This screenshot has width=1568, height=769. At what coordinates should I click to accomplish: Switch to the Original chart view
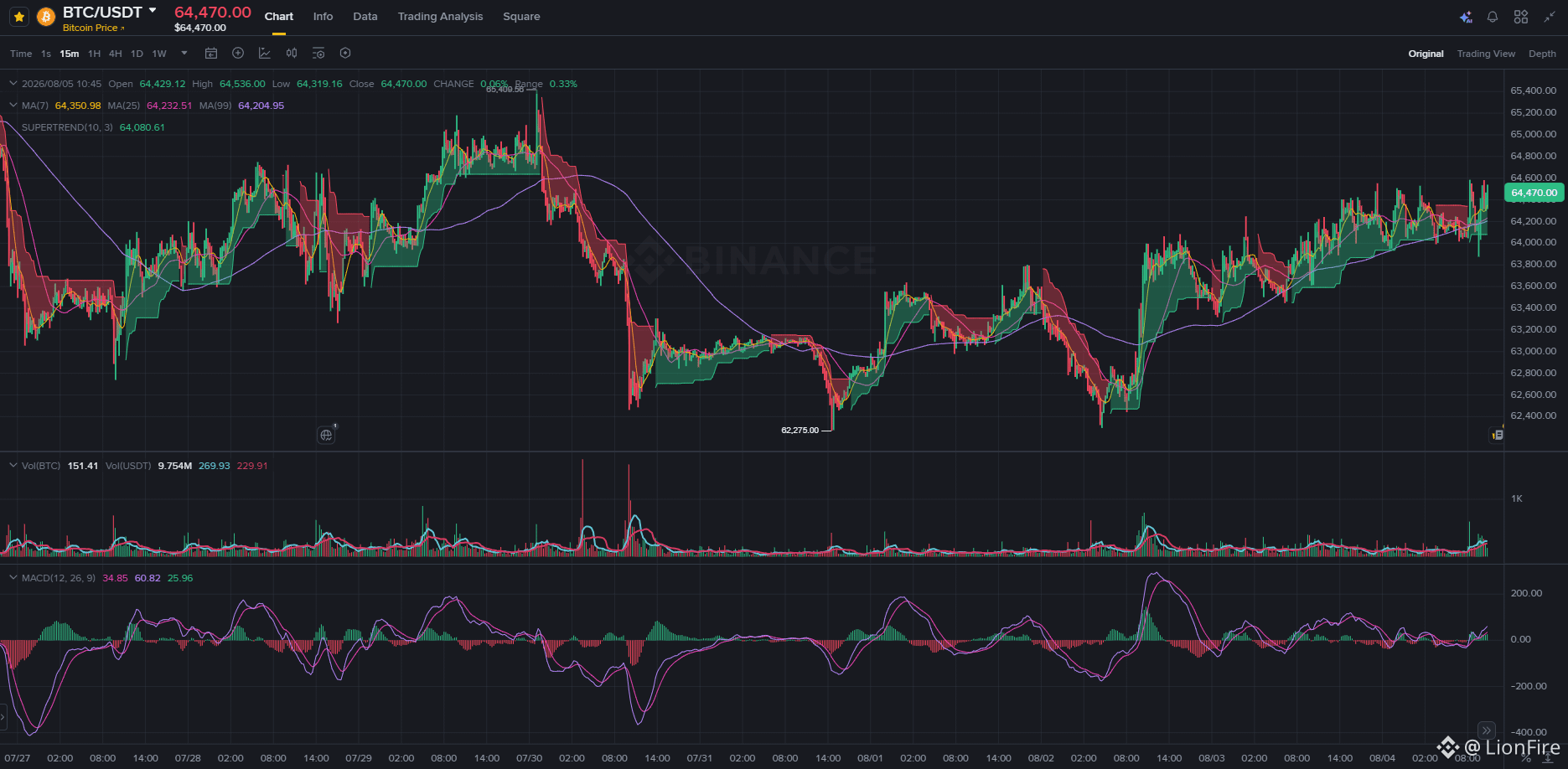point(1426,54)
